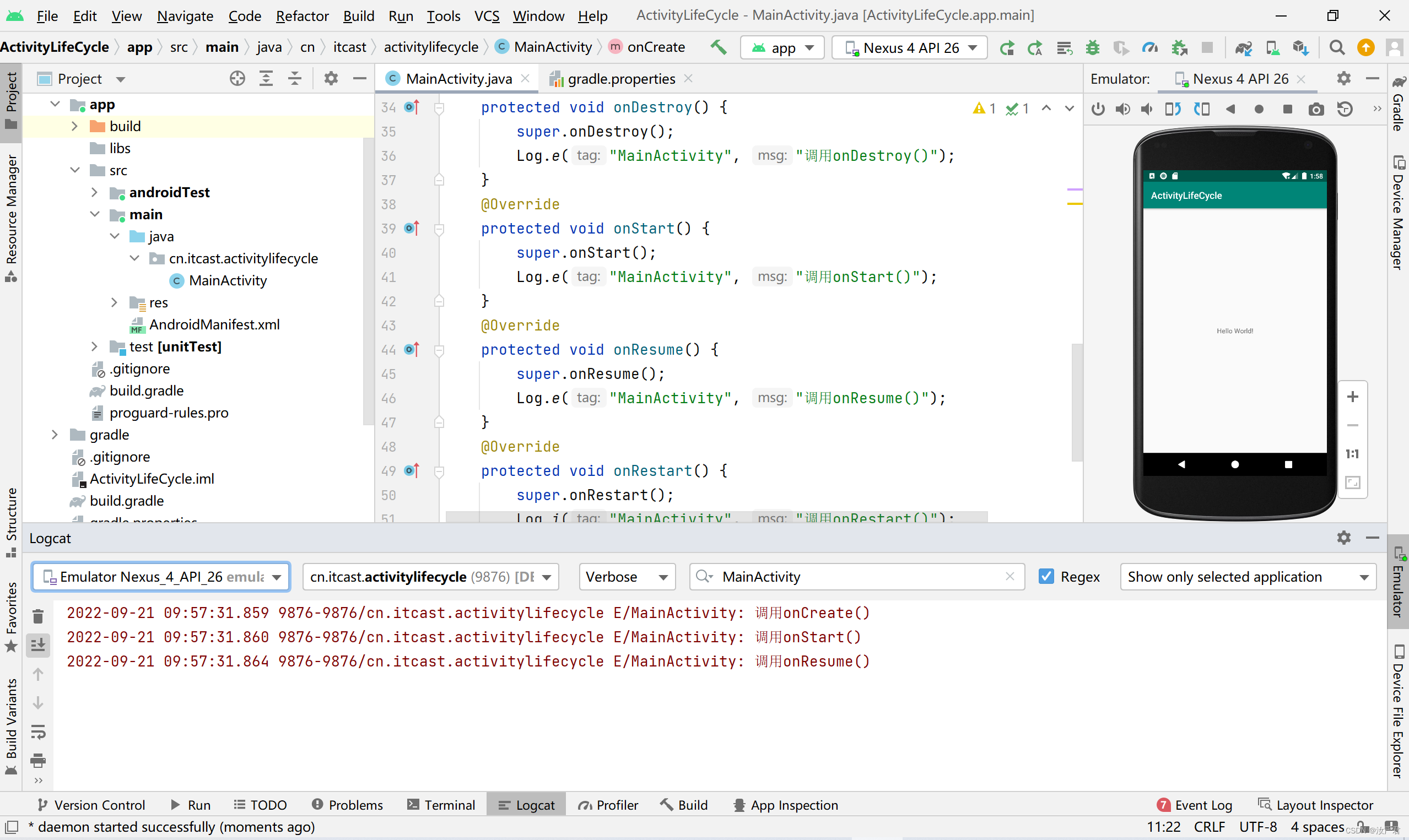
Task: Open the Nexus 4 API 26 device dropdown
Action: coord(910,47)
